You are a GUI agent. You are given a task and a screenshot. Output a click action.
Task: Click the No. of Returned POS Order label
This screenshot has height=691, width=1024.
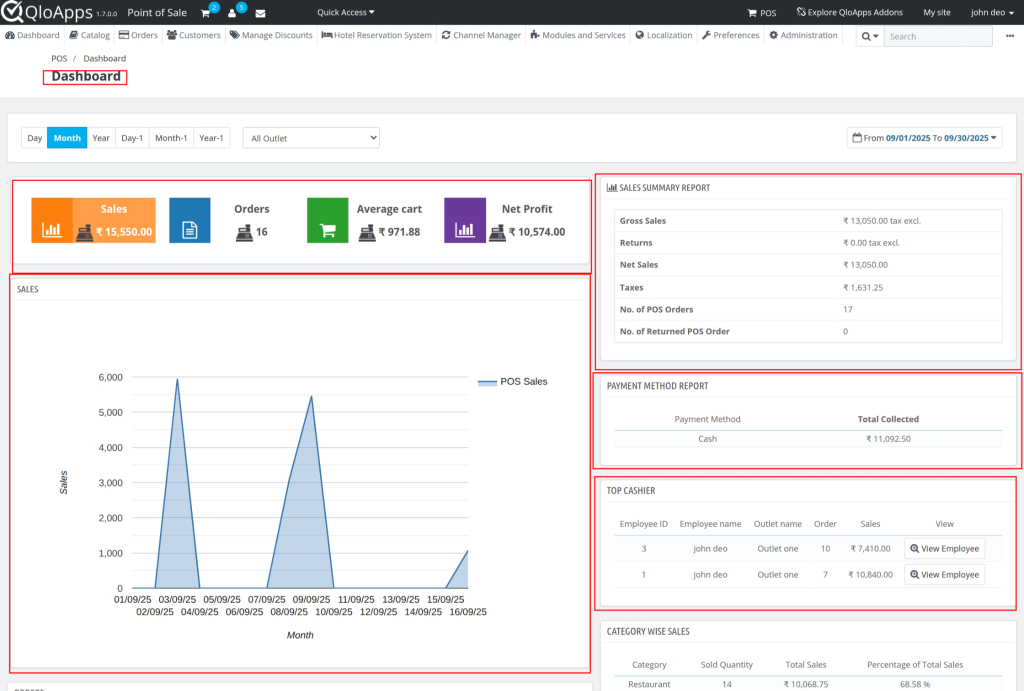675,331
